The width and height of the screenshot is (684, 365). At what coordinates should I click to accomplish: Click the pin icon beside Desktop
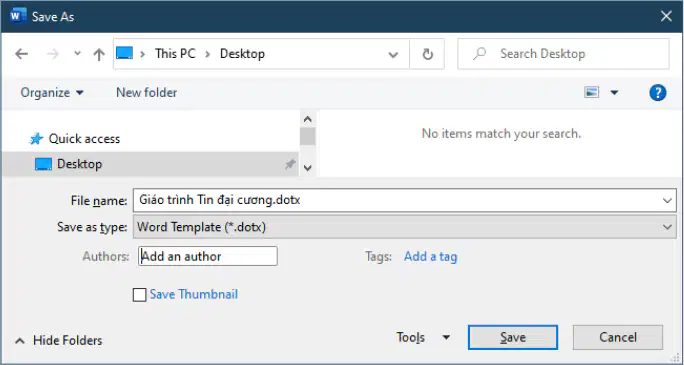pos(290,164)
